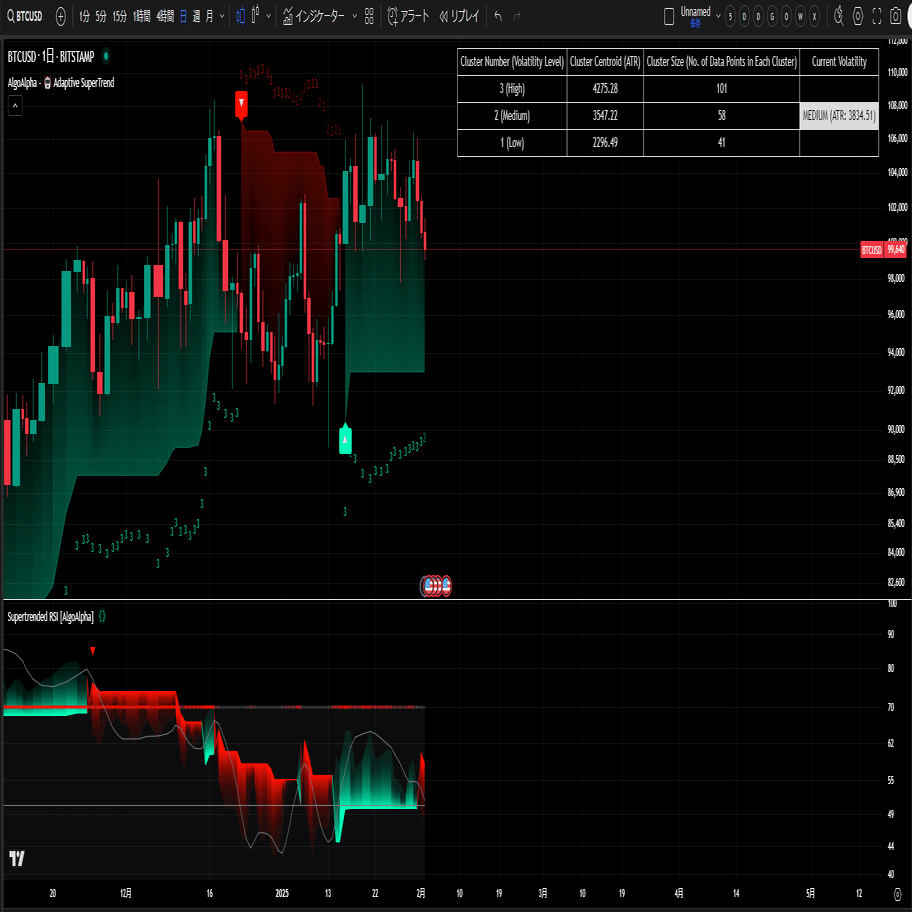Click the 2 (Medium) cluster cell
The height and width of the screenshot is (912, 912).
512,116
